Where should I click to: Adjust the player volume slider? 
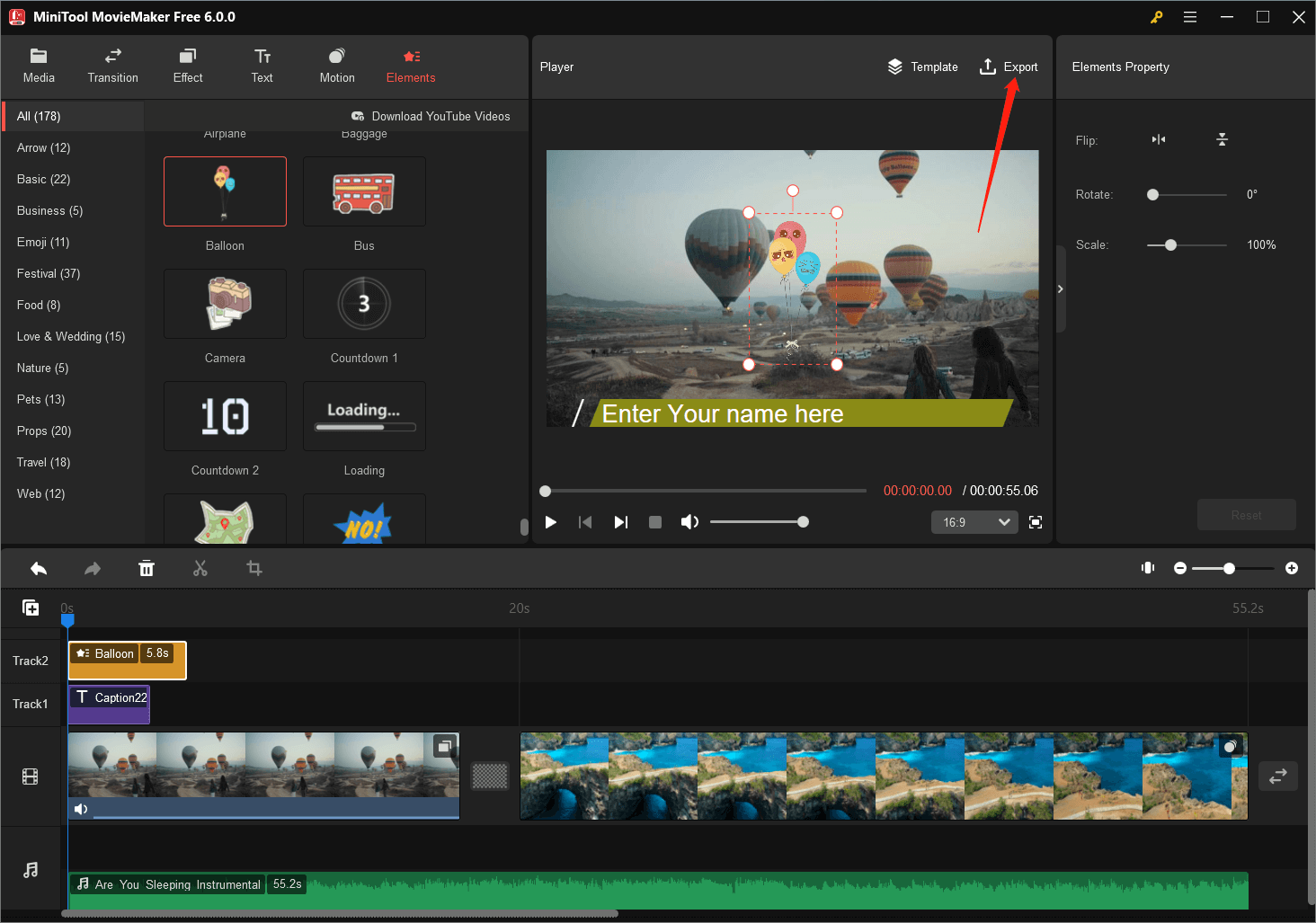tap(760, 522)
